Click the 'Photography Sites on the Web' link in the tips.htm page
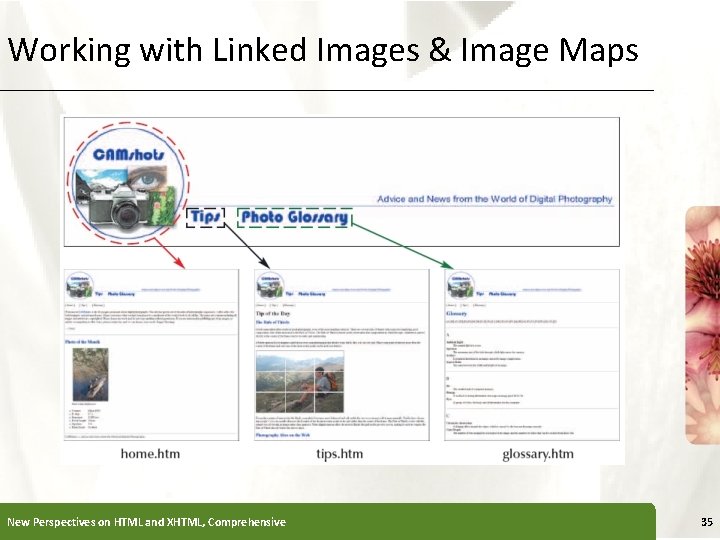720x540 pixels. (283, 435)
